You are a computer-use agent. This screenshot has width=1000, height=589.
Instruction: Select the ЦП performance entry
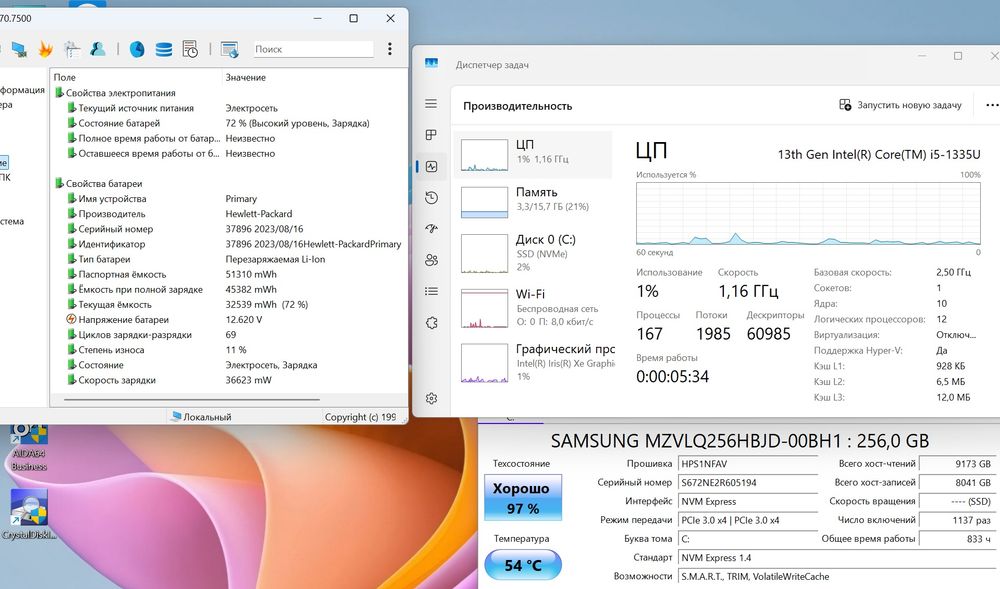pyautogui.click(x=533, y=155)
